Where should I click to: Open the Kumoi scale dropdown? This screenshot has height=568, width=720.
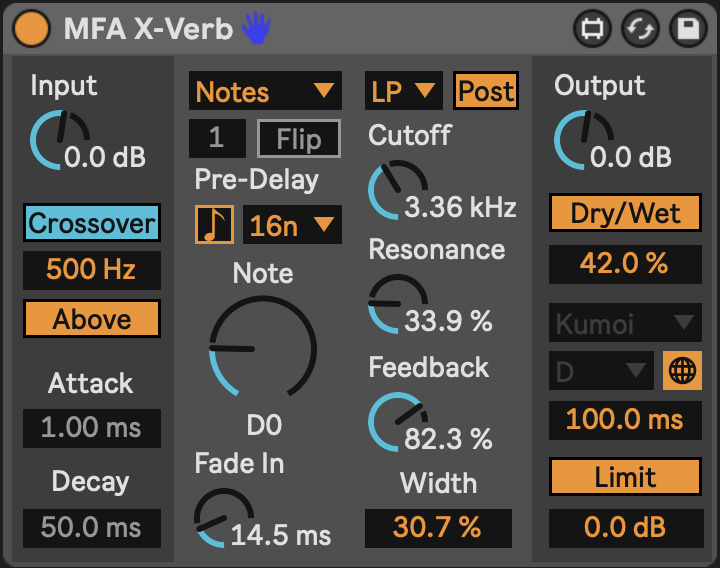point(625,322)
